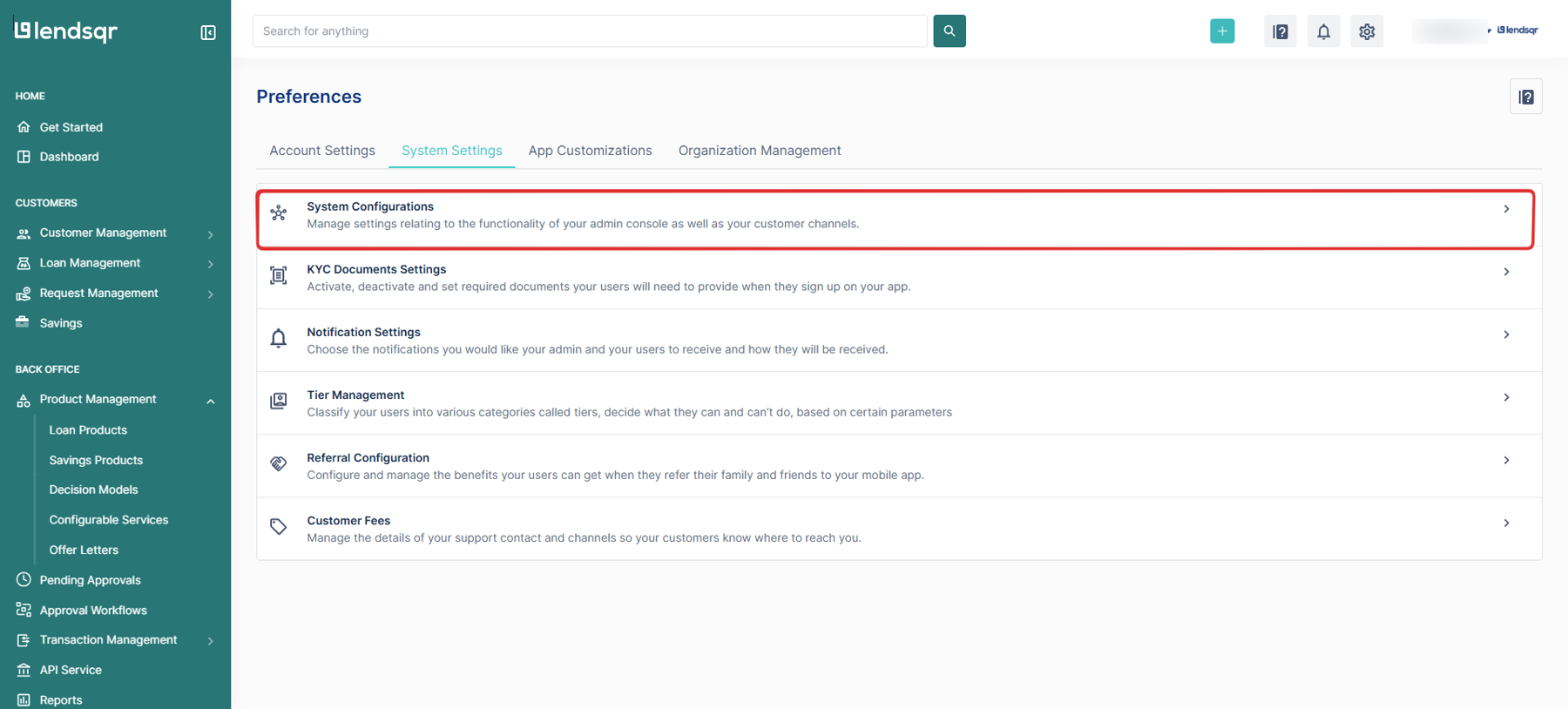Collapse the Product Management section
Image resolution: width=1568 pixels, height=709 pixels.
tap(210, 401)
